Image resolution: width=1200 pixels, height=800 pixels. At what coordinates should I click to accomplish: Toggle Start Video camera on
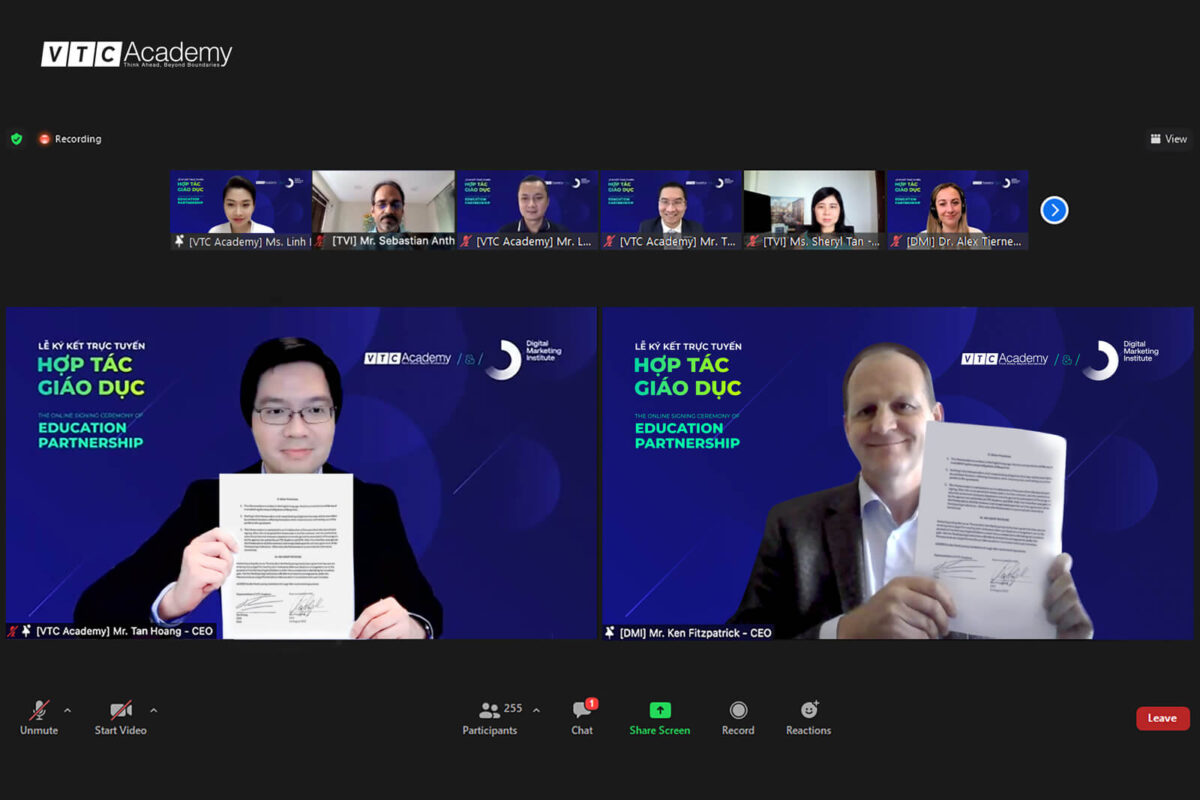[x=121, y=717]
